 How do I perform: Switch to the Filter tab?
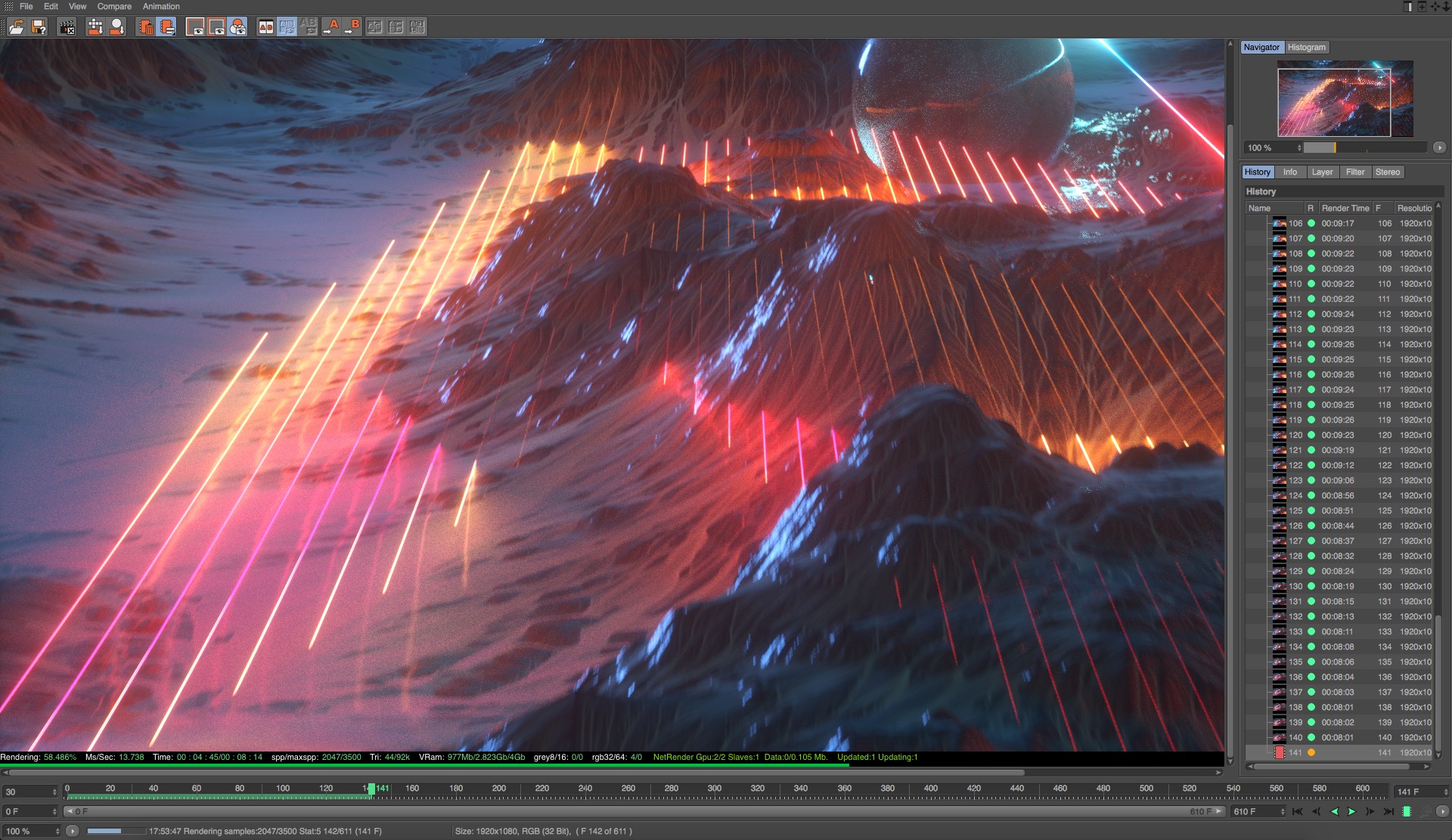pyautogui.click(x=1354, y=172)
